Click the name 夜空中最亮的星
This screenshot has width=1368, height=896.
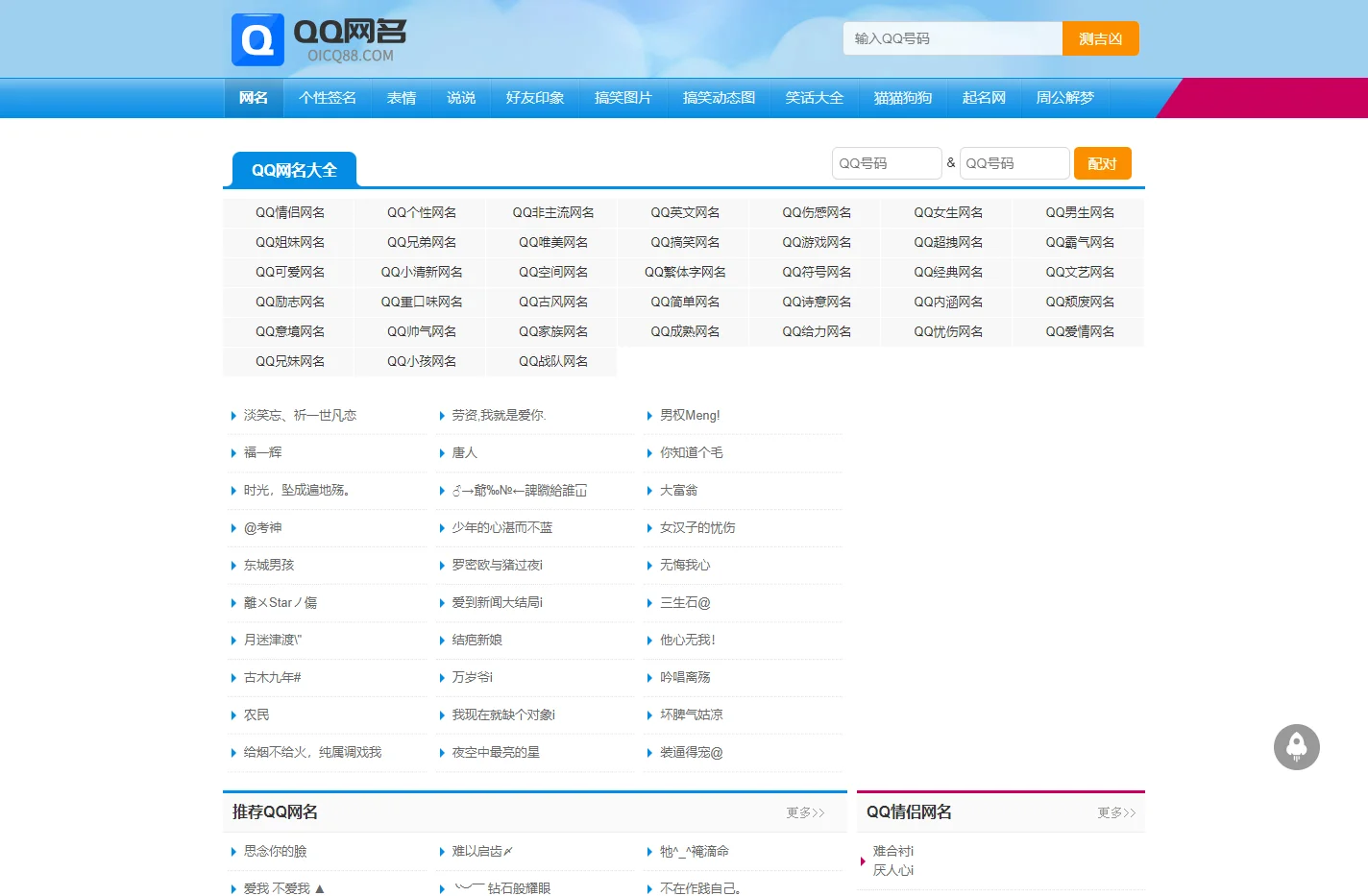click(x=496, y=752)
